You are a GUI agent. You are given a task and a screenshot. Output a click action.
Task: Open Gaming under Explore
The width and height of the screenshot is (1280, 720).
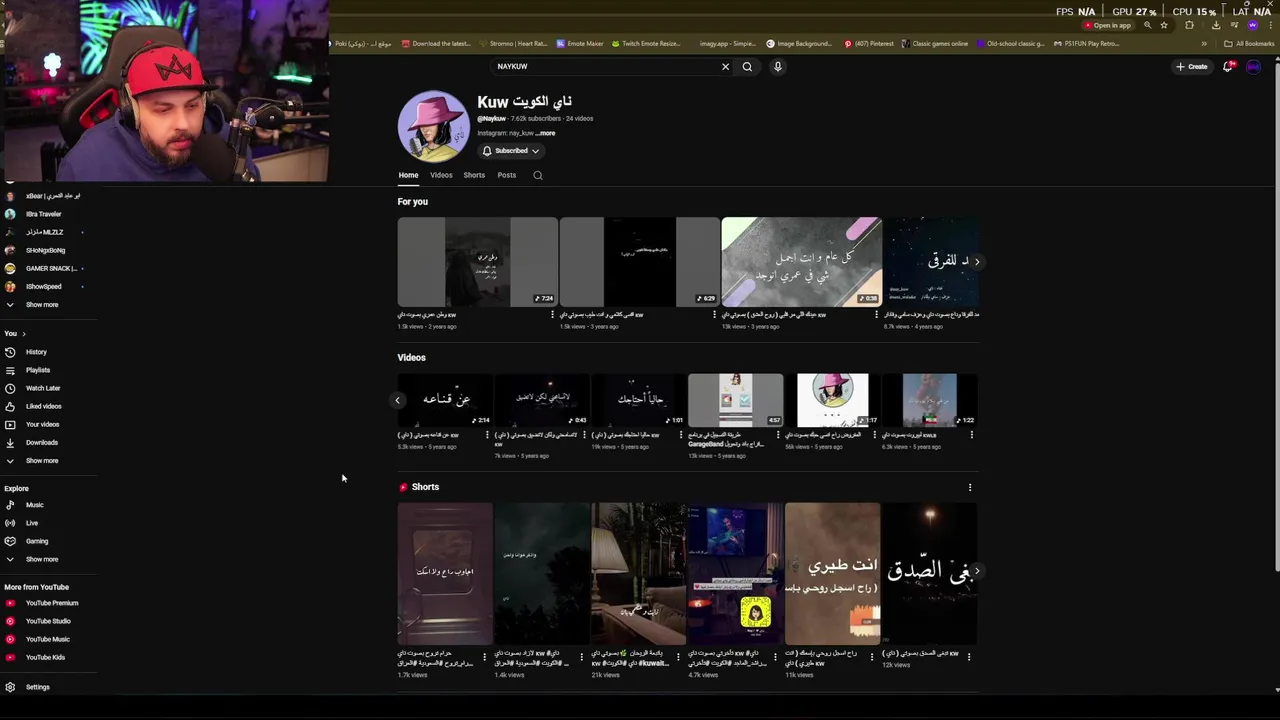[x=37, y=541]
